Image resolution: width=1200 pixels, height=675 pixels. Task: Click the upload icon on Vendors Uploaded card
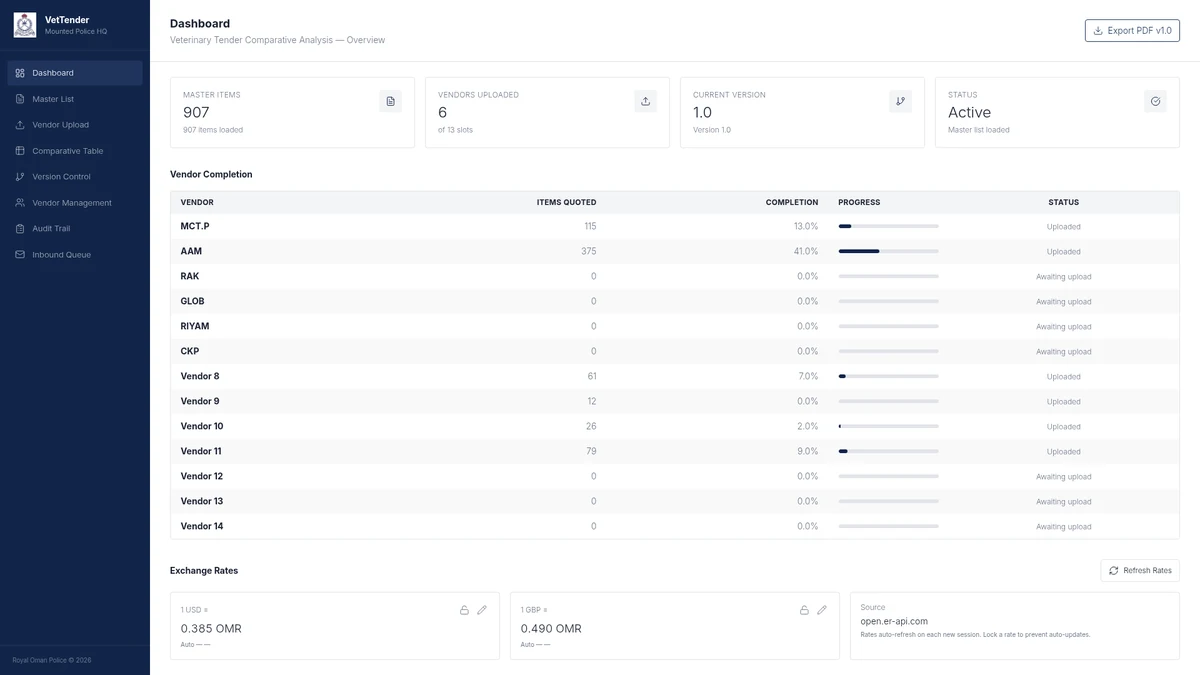[646, 101]
